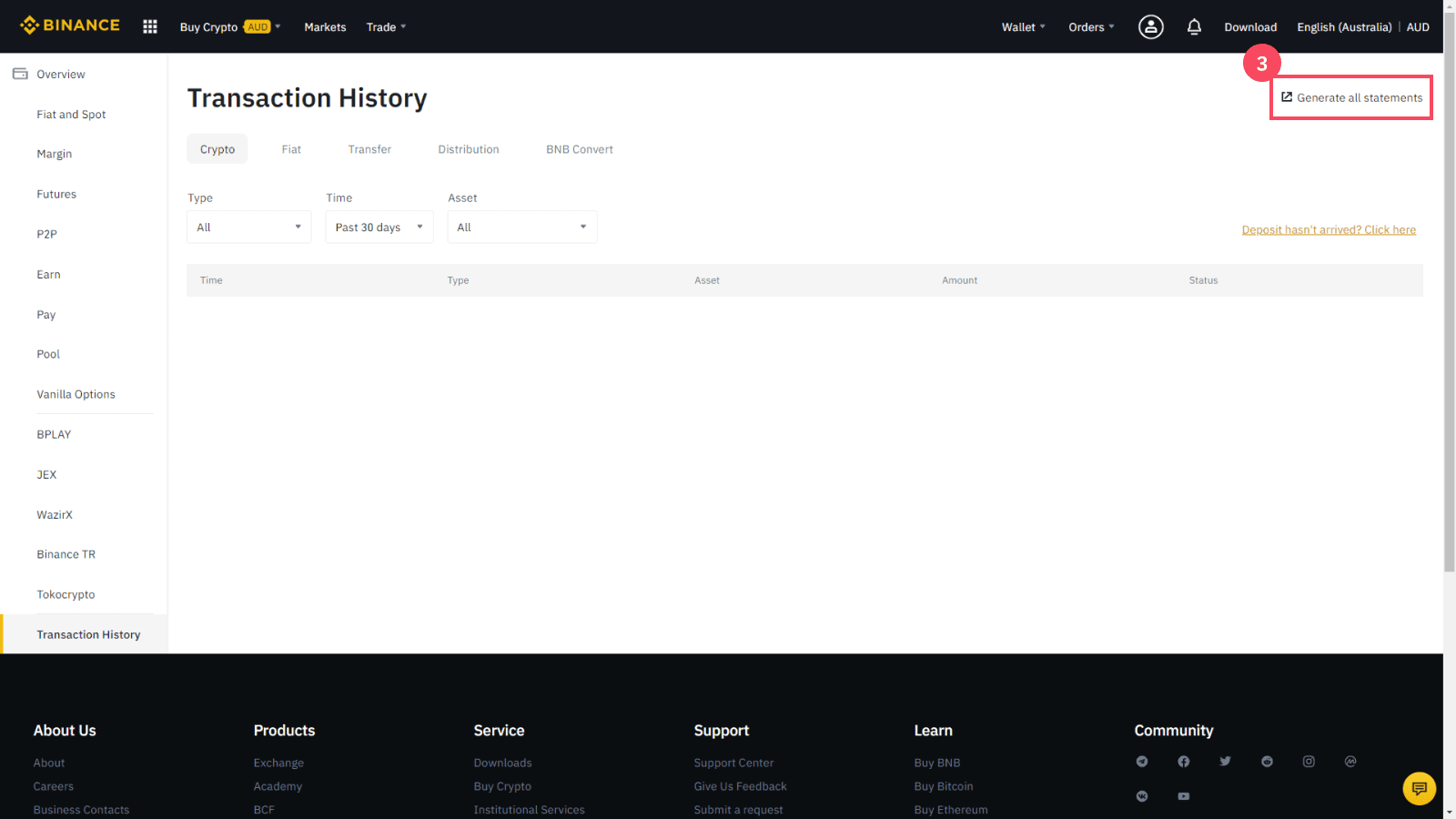Change the AUD currency setting
This screenshot has width=1456, height=819.
point(1418,26)
